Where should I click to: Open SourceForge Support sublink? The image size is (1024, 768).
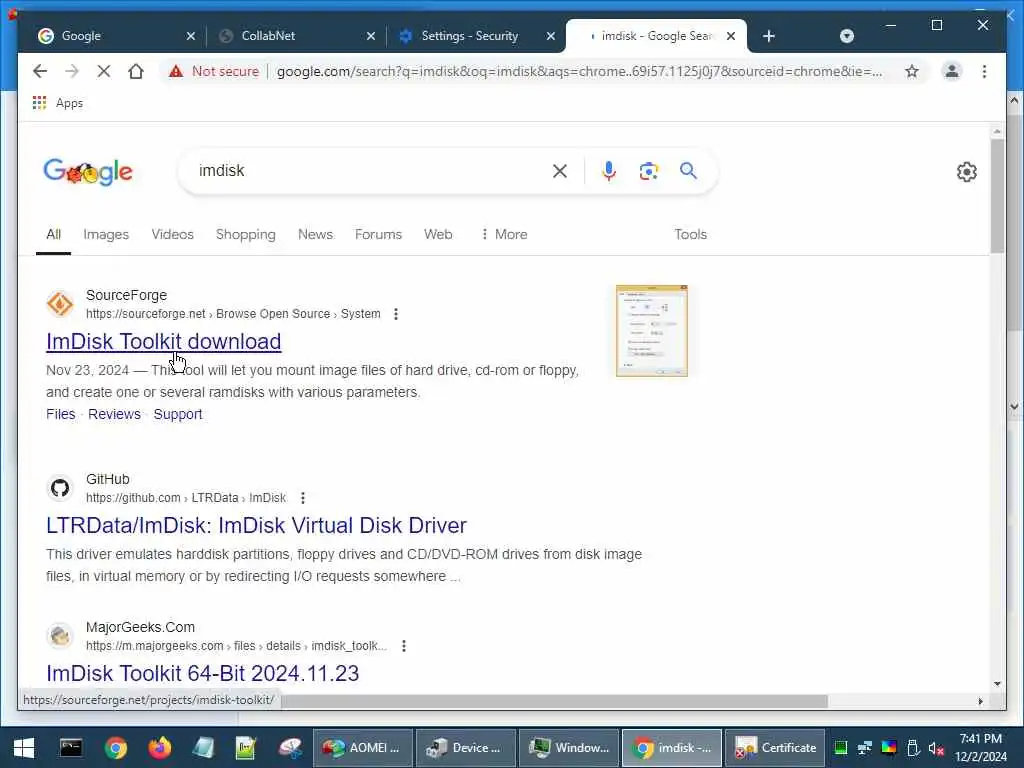click(178, 414)
